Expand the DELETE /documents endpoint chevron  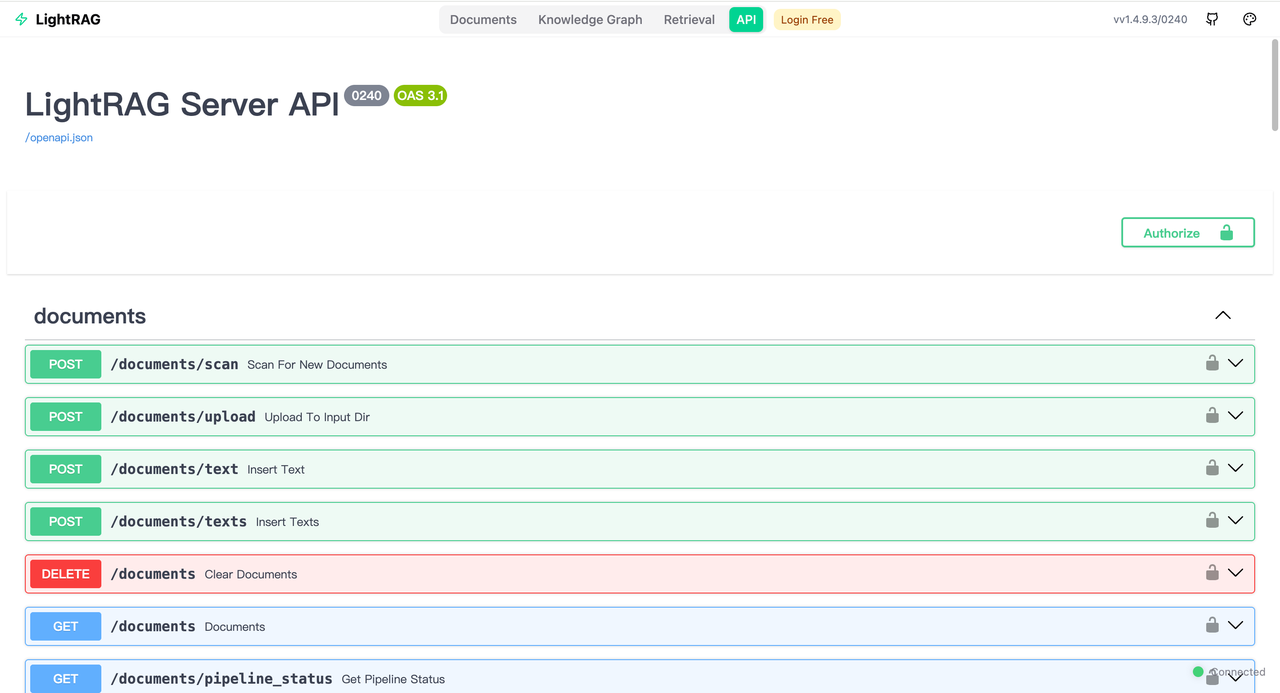pyautogui.click(x=1235, y=573)
